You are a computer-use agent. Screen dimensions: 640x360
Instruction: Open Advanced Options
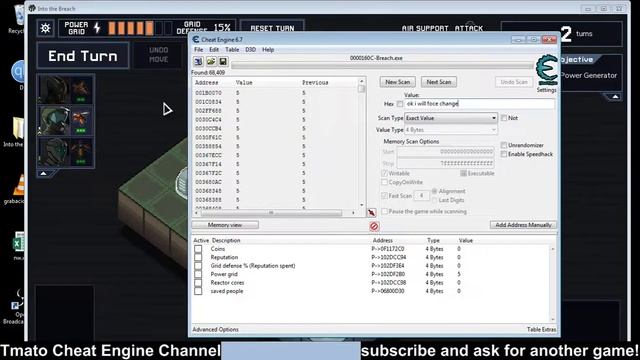[216, 329]
